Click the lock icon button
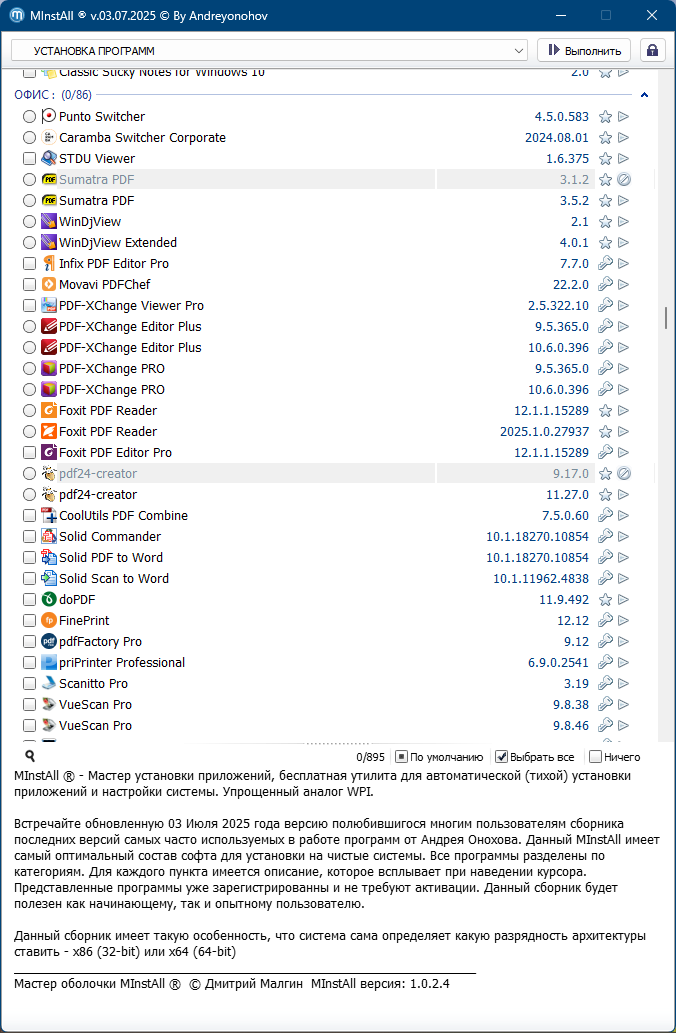 click(652, 51)
